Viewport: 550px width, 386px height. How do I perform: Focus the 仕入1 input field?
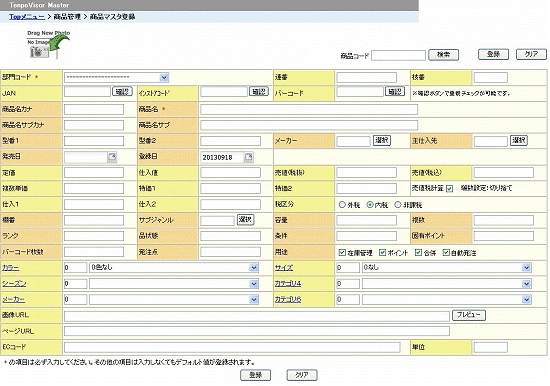94,205
